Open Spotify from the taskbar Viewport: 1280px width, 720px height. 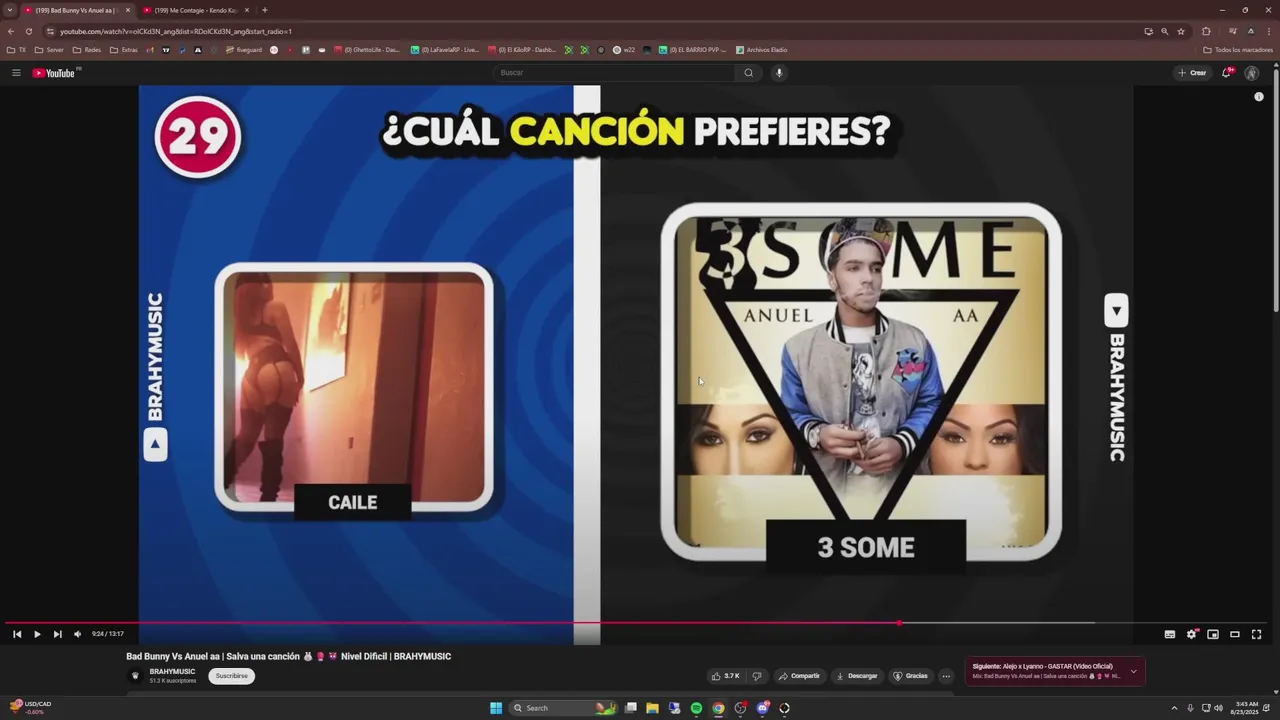pyautogui.click(x=696, y=708)
